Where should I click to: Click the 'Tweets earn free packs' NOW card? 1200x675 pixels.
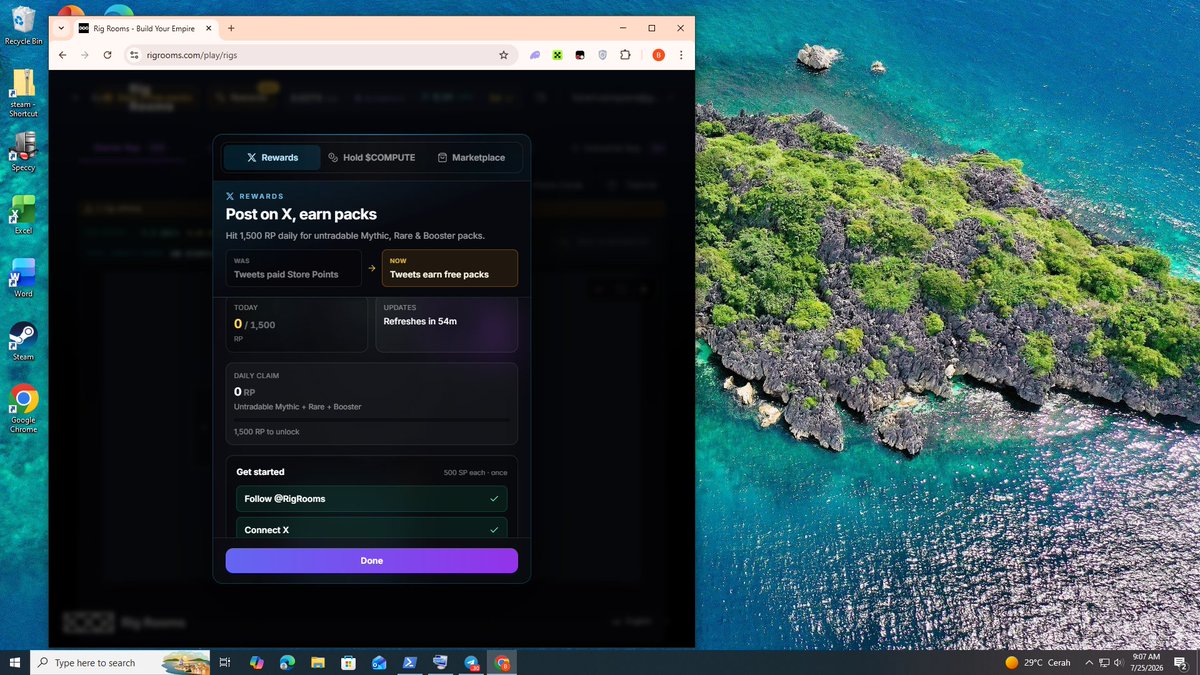450,268
